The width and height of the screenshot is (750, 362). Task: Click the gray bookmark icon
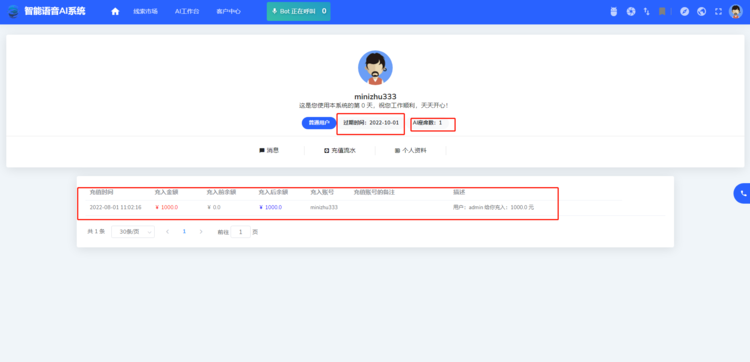click(x=662, y=11)
